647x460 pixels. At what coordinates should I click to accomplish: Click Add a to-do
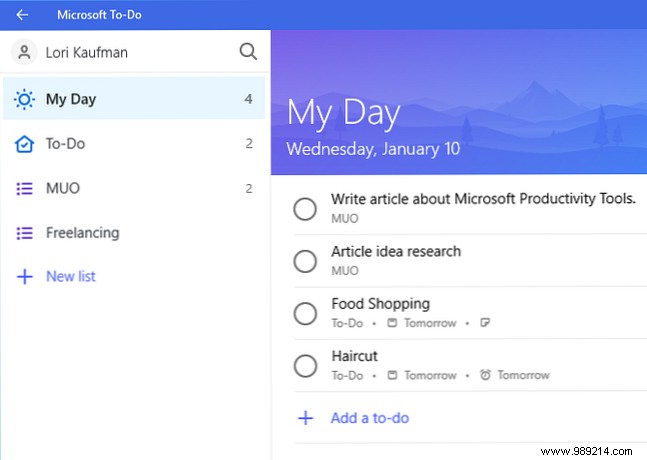(x=370, y=418)
